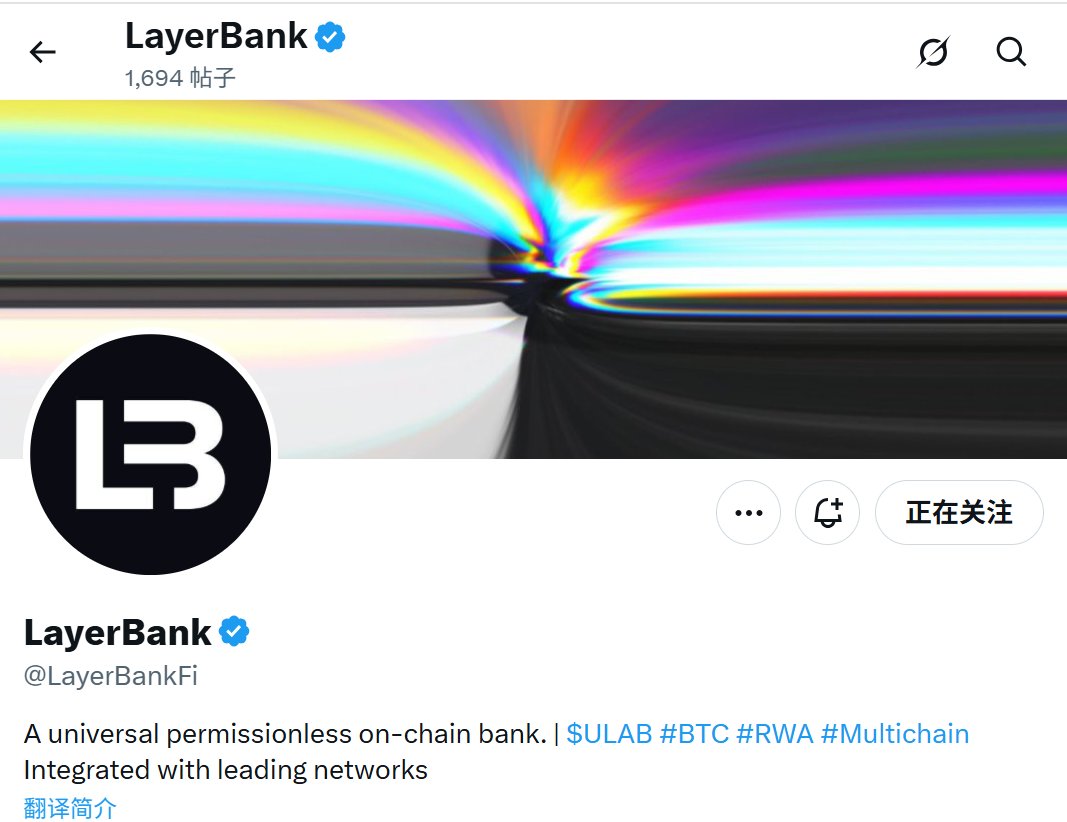Open the three-dot more options button

(749, 512)
